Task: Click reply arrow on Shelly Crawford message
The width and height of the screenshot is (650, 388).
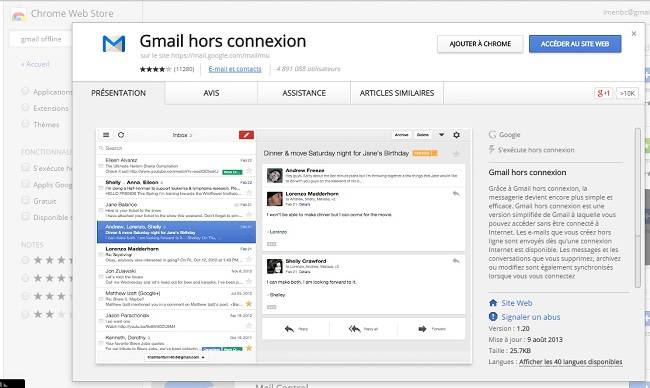Action: (456, 261)
